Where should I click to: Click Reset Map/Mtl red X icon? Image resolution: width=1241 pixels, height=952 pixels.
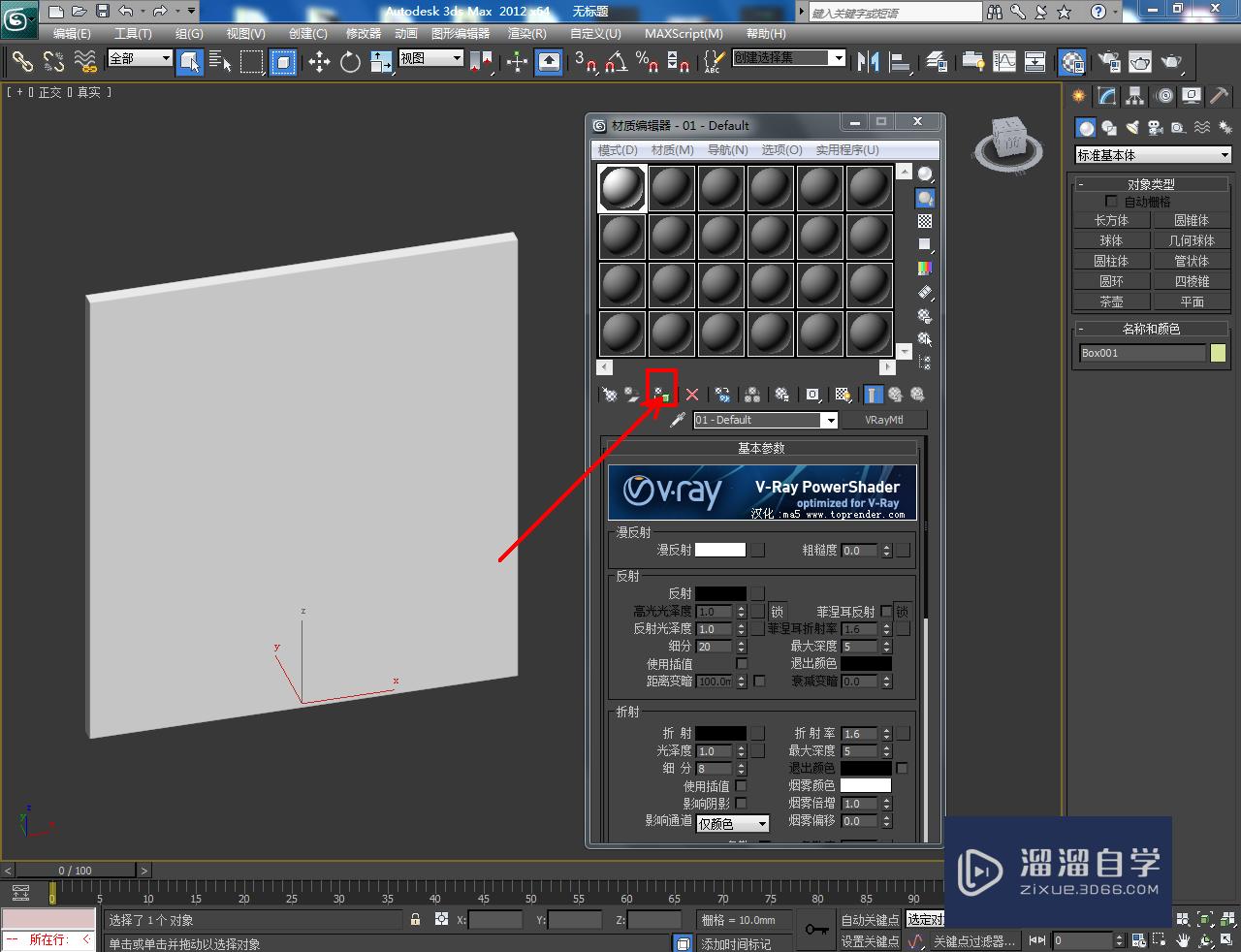coord(692,395)
